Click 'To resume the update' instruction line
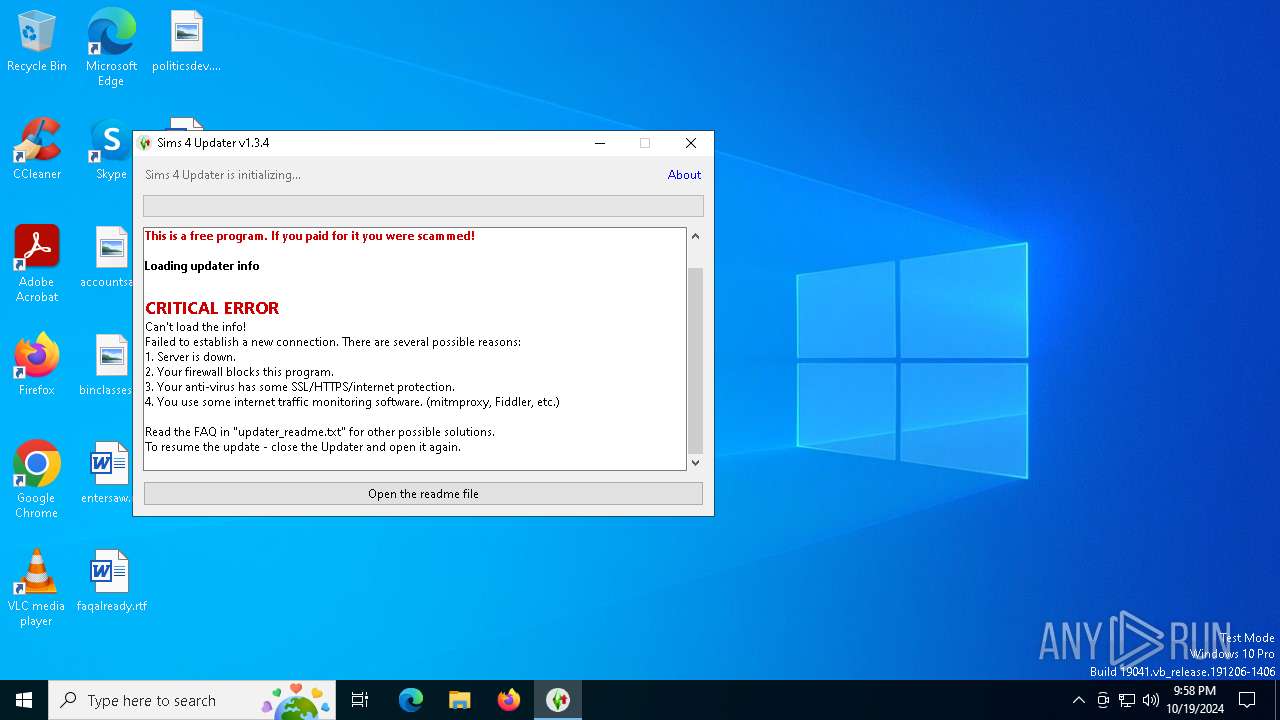The image size is (1280, 720). pyautogui.click(x=303, y=447)
